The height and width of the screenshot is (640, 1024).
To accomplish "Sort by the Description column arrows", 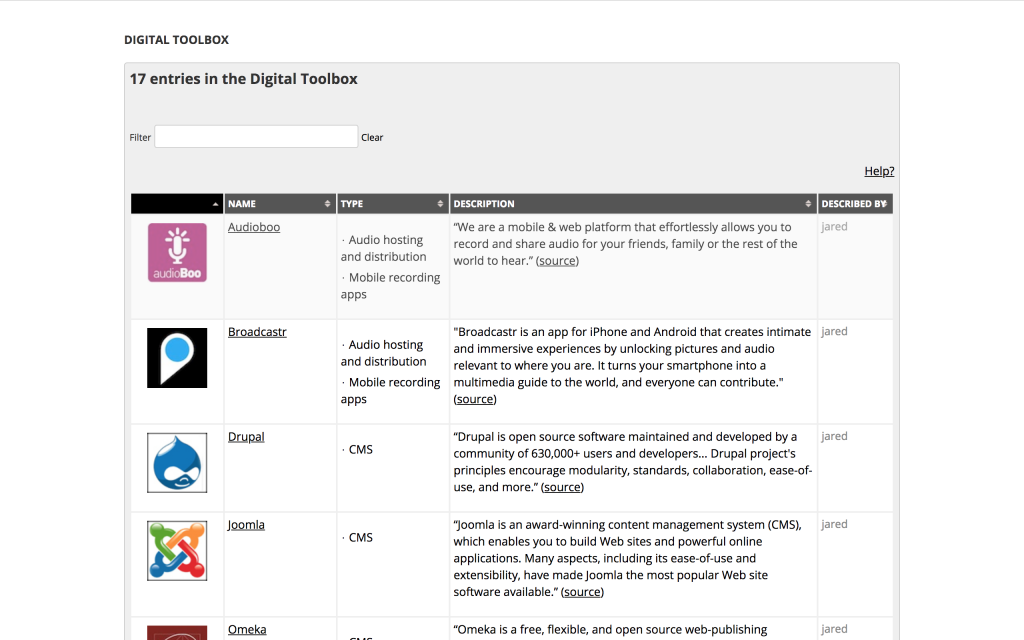I will (808, 204).
